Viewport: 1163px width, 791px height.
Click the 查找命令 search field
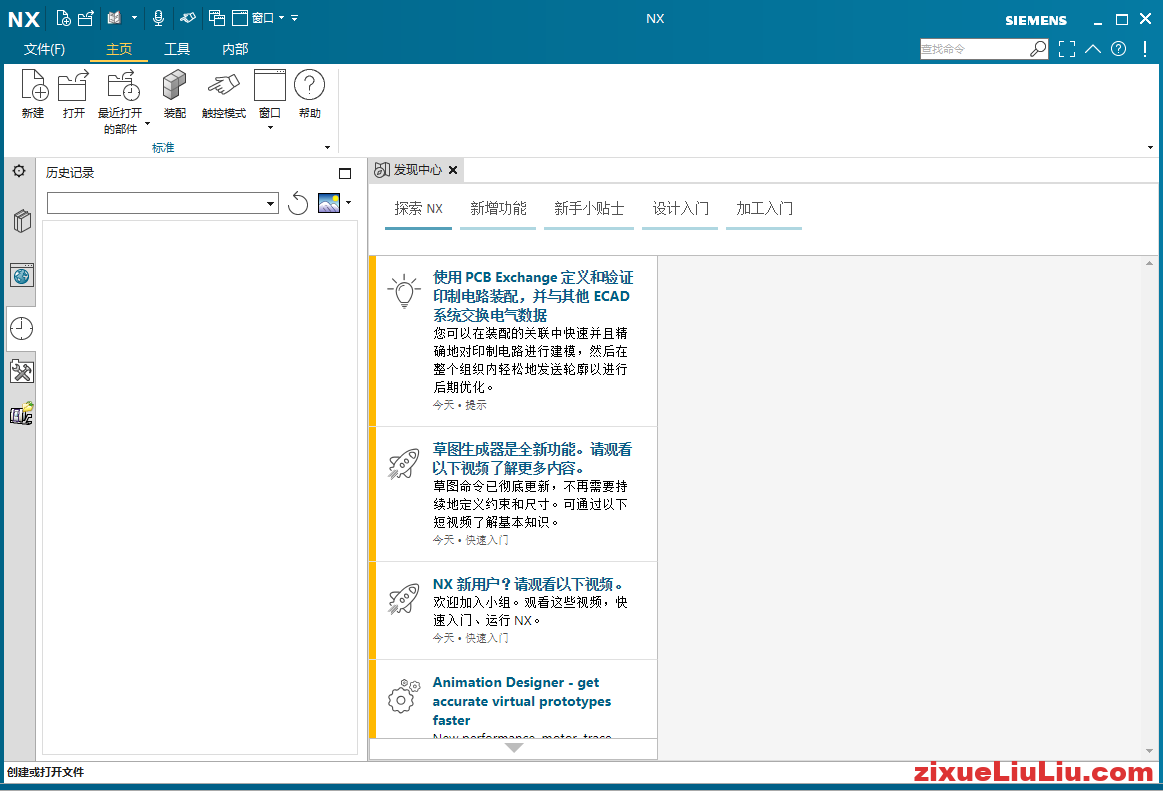click(975, 49)
